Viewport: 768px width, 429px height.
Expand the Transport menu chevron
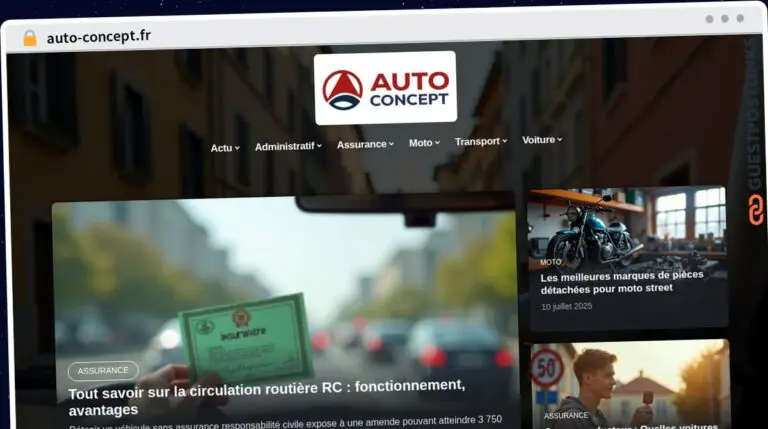click(504, 141)
